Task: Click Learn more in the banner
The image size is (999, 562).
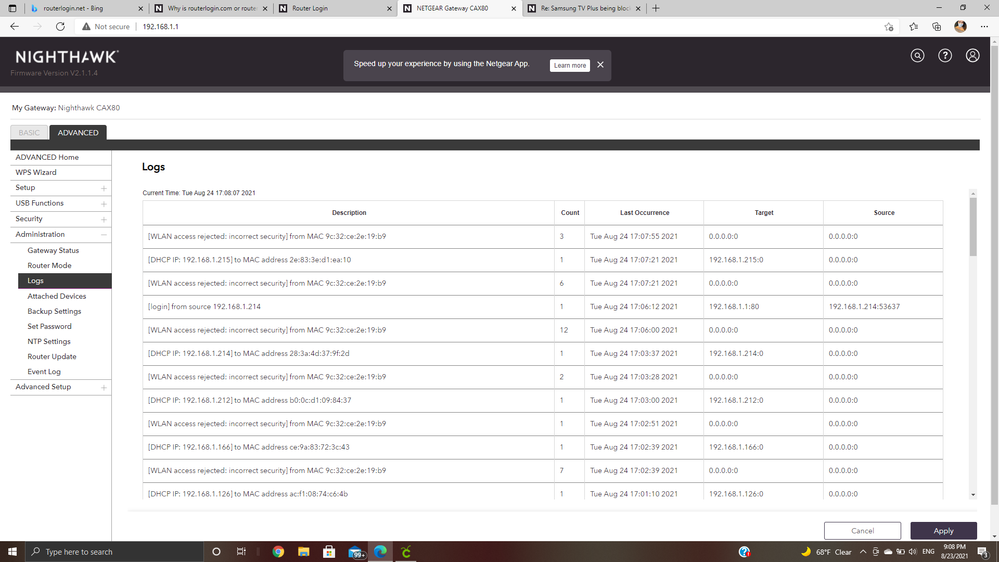Action: 570,66
